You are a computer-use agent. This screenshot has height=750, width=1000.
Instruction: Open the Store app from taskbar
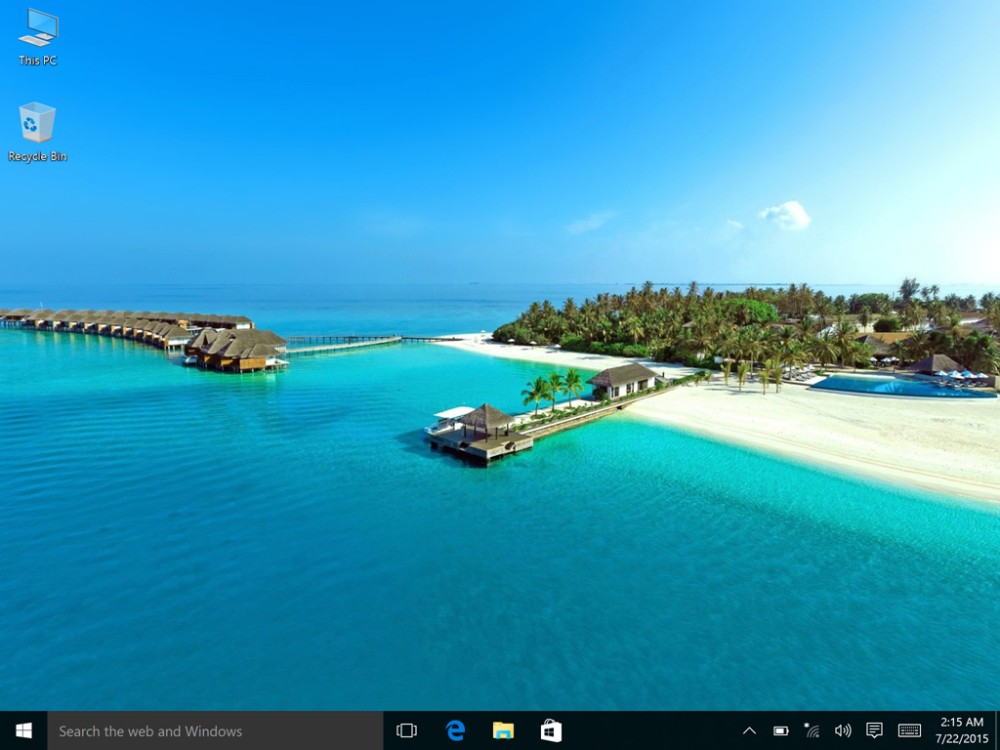click(x=551, y=731)
